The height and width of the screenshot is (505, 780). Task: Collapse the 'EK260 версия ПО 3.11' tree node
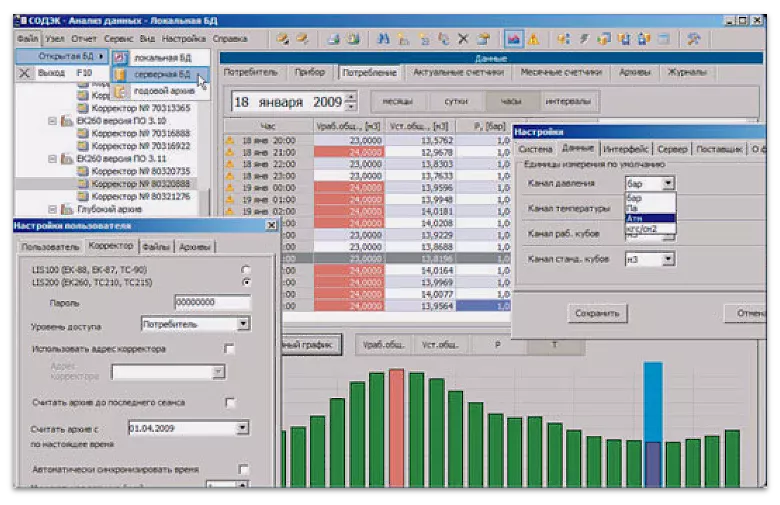tap(52, 158)
